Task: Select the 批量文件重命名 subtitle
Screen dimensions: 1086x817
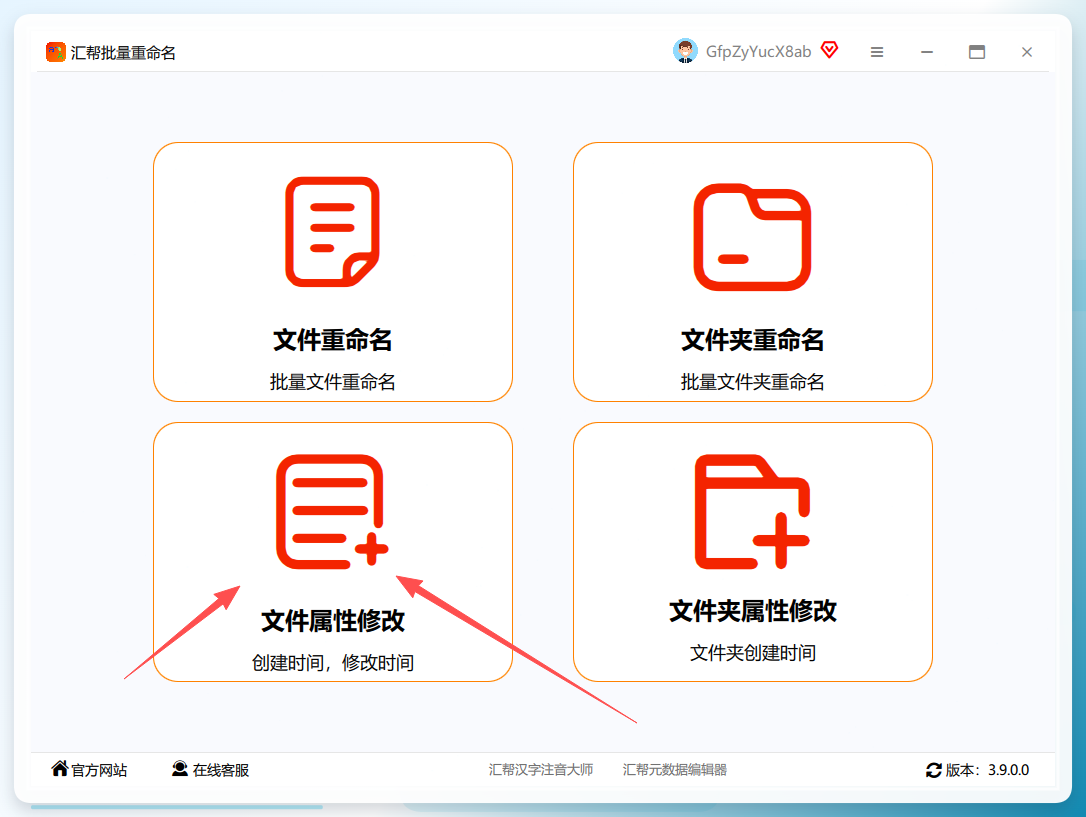Action: [332, 381]
